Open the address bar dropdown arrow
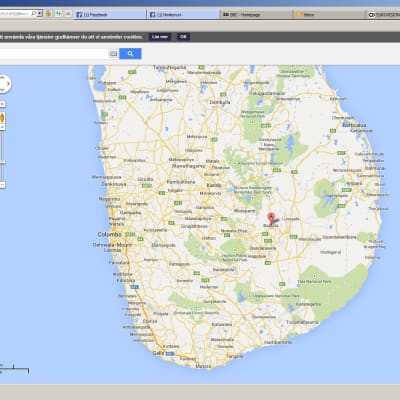400x400 pixels. [40, 13]
